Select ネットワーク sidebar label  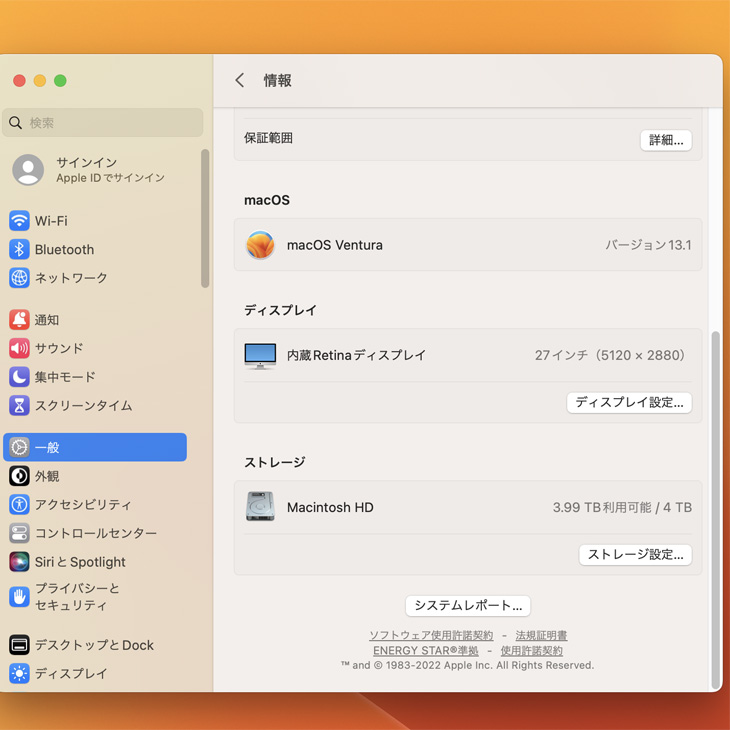coord(71,278)
